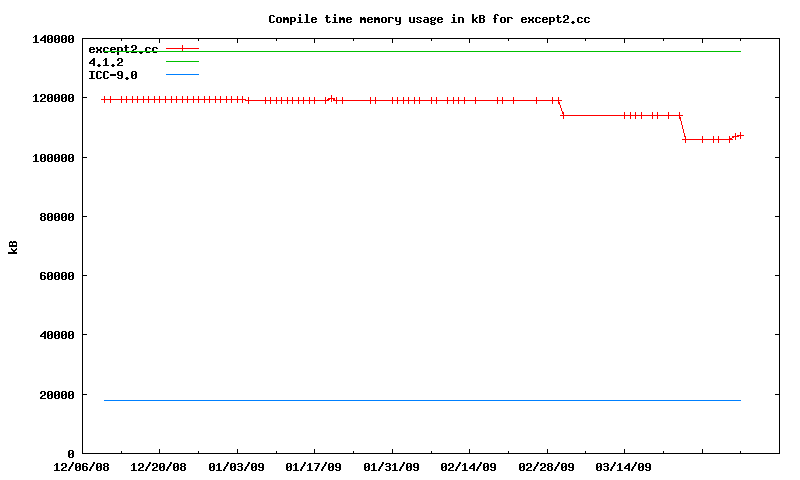The width and height of the screenshot is (800, 480).
Task: Select the 01/03/09 date label
Action: pyautogui.click(x=237, y=467)
